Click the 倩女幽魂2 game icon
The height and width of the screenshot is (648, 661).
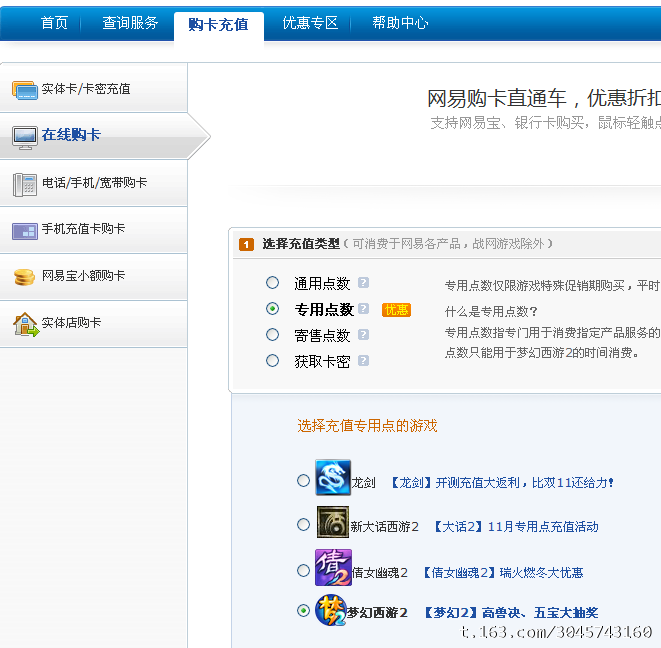pos(333,567)
